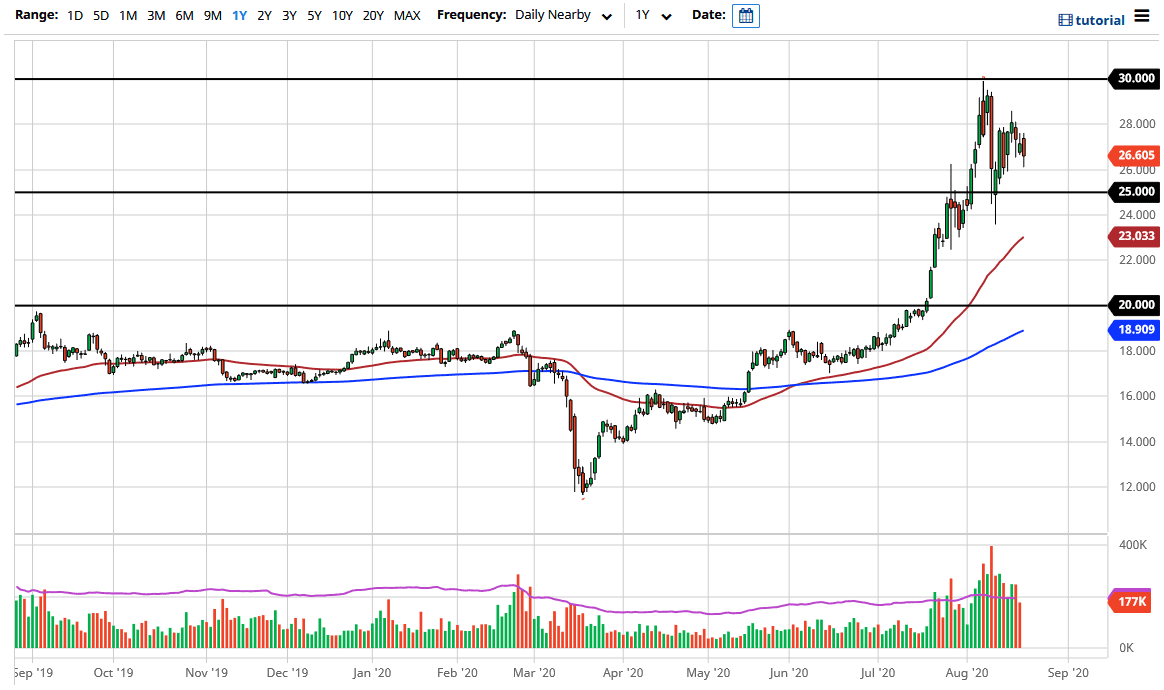Open the tutorial link
Screen dimensions: 1164x690
pyautogui.click(x=1100, y=20)
